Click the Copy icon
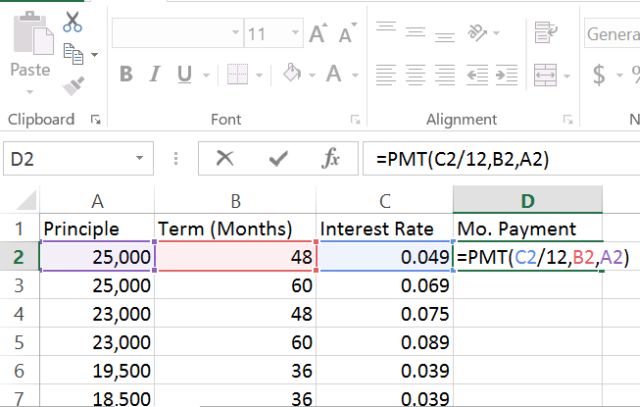Image resolution: width=640 pixels, height=407 pixels. [73, 54]
